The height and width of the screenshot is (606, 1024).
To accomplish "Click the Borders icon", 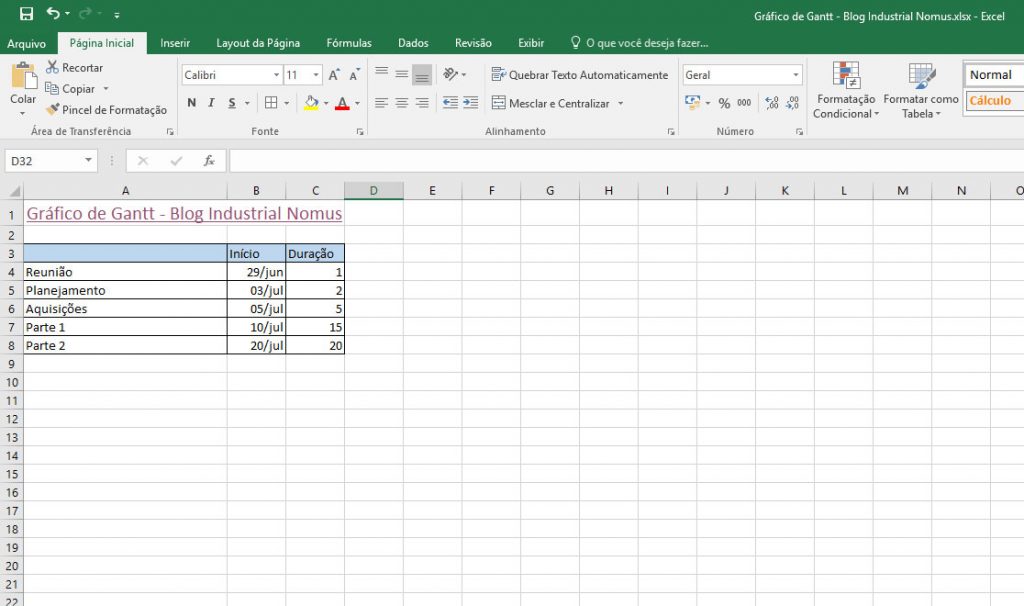I will tap(271, 103).
